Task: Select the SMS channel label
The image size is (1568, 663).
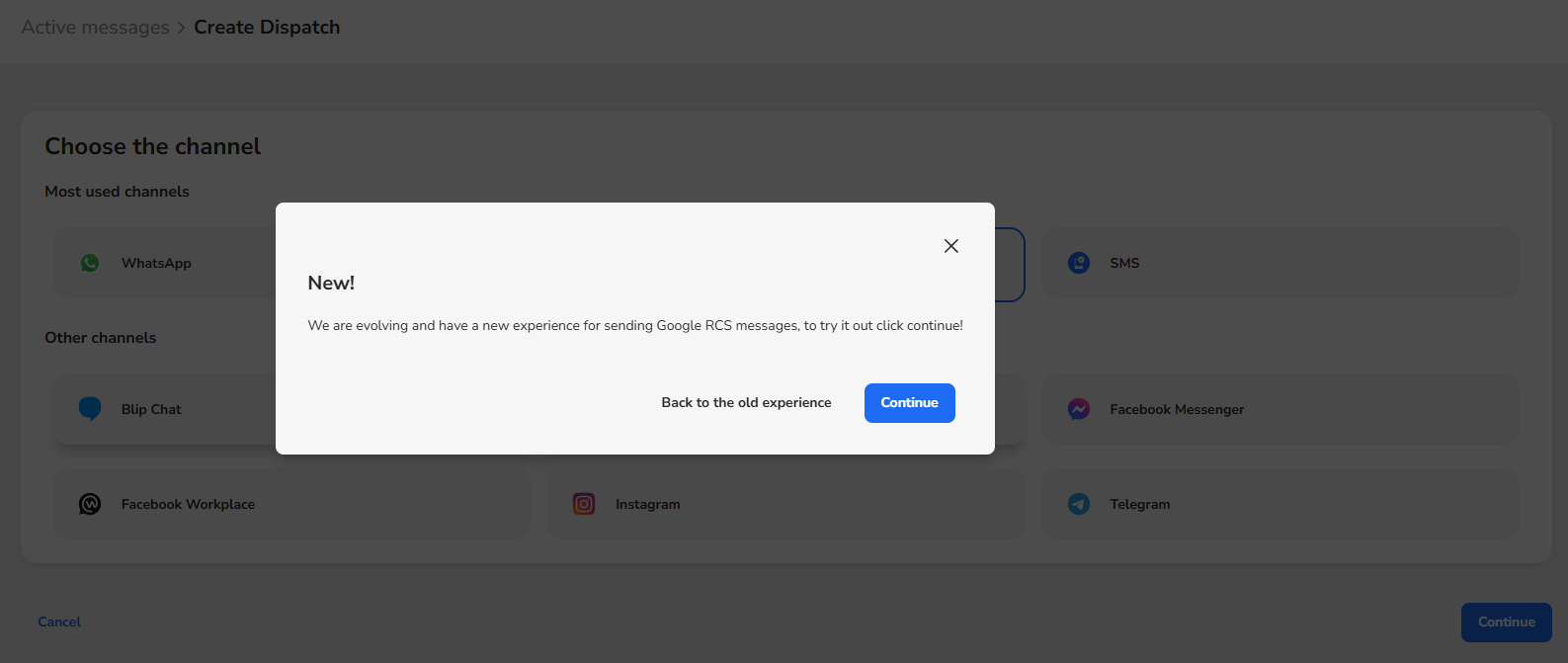Action: [1124, 263]
